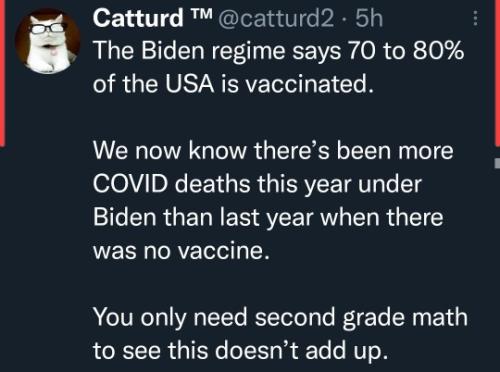
Task: Click the gray scrollbar handle at right edge
Action: tap(497, 164)
